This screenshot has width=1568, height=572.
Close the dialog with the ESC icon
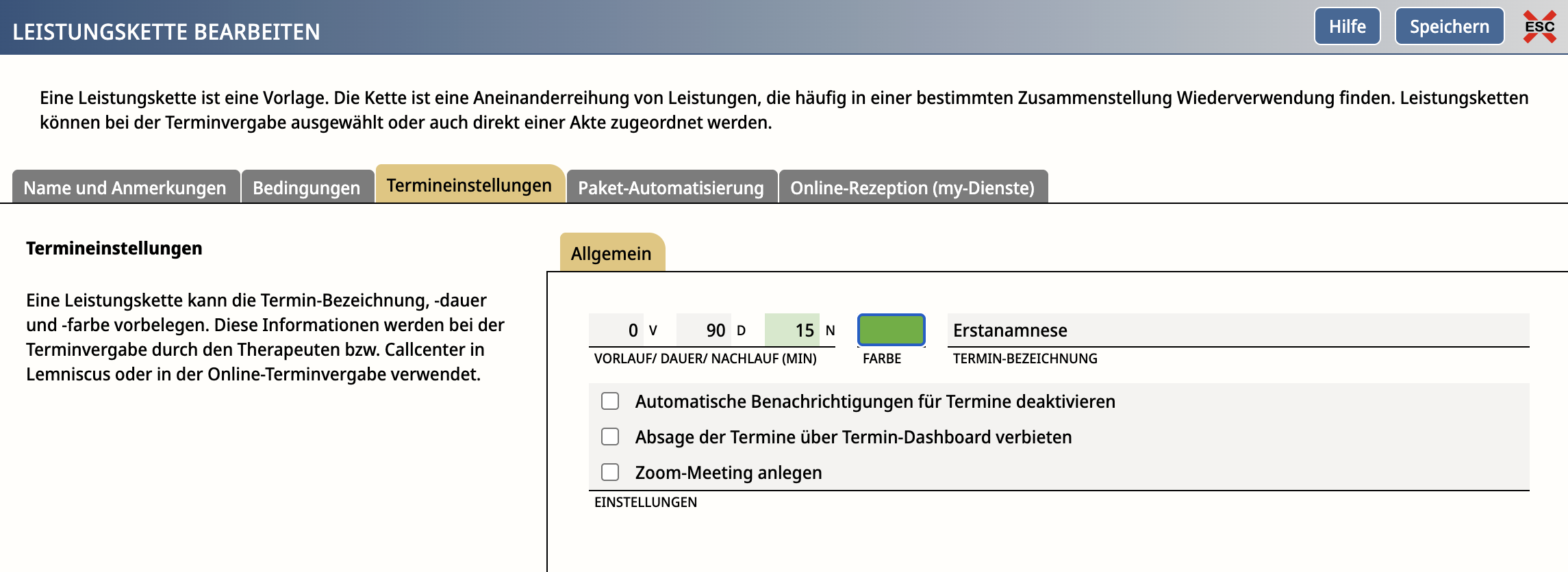point(1539,27)
